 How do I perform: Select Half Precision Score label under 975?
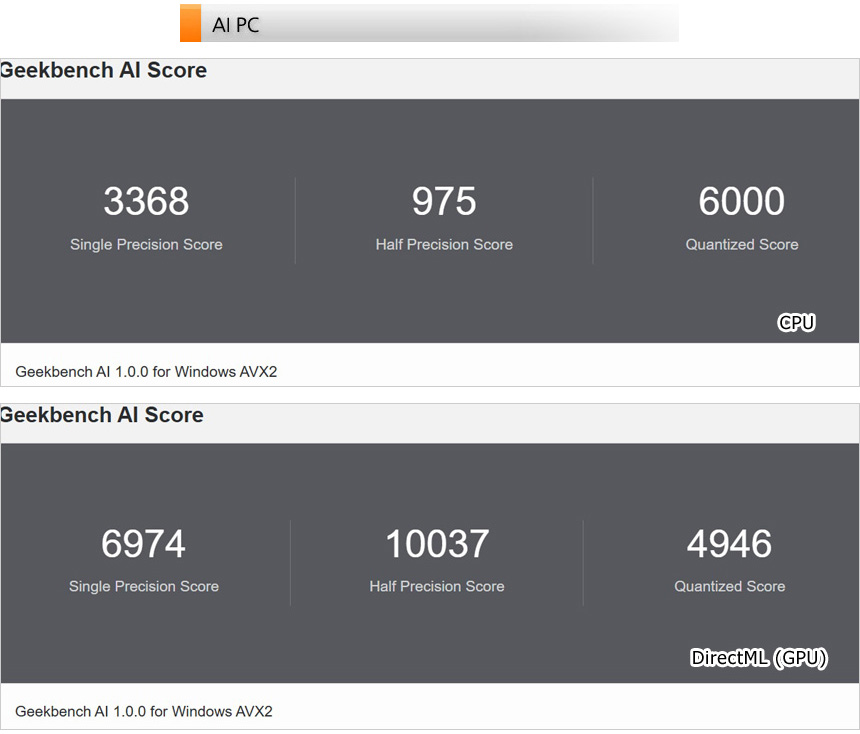pyautogui.click(x=444, y=245)
